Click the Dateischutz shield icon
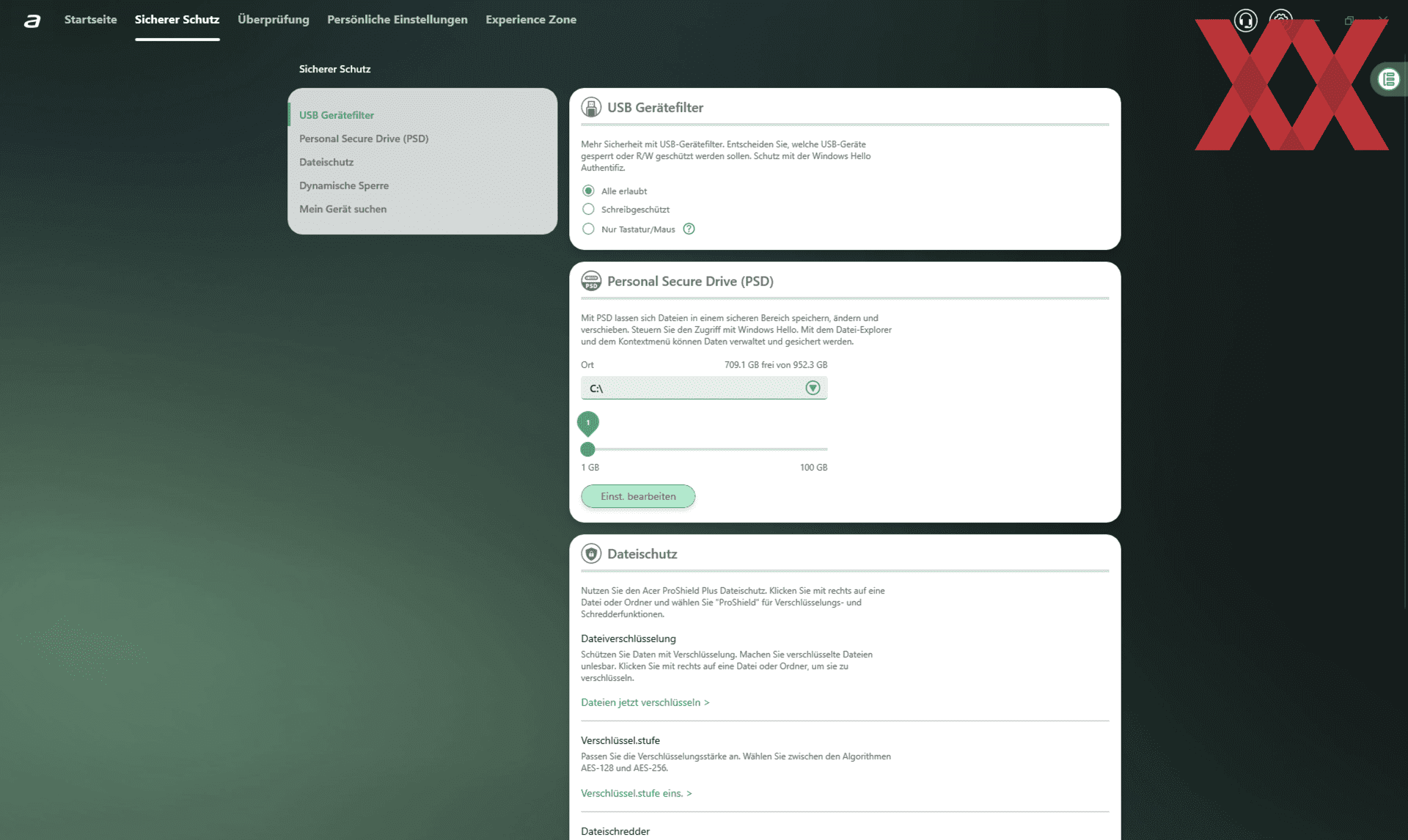The width and height of the screenshot is (1408, 840). point(591,553)
